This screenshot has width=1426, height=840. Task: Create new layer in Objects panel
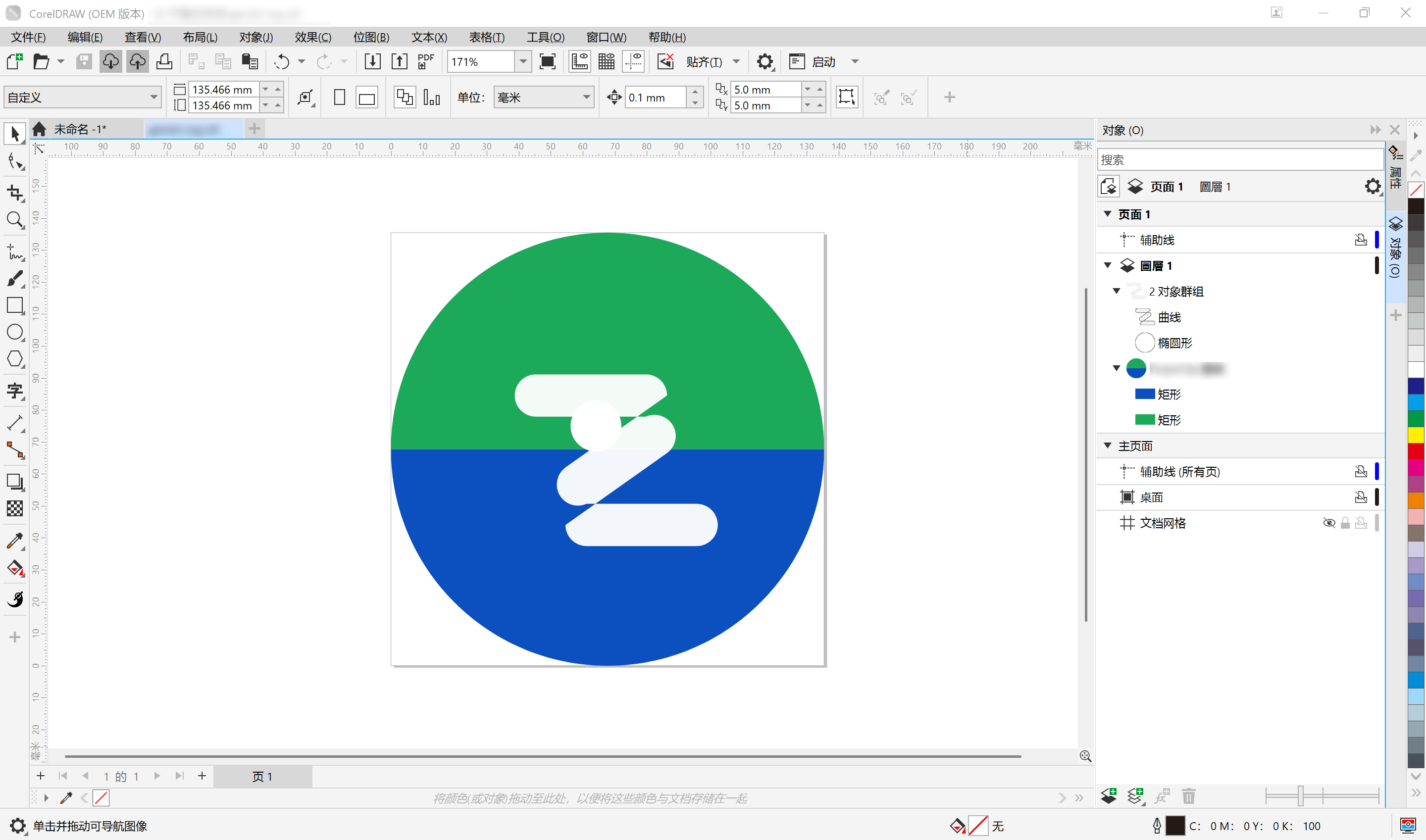pyautogui.click(x=1109, y=796)
